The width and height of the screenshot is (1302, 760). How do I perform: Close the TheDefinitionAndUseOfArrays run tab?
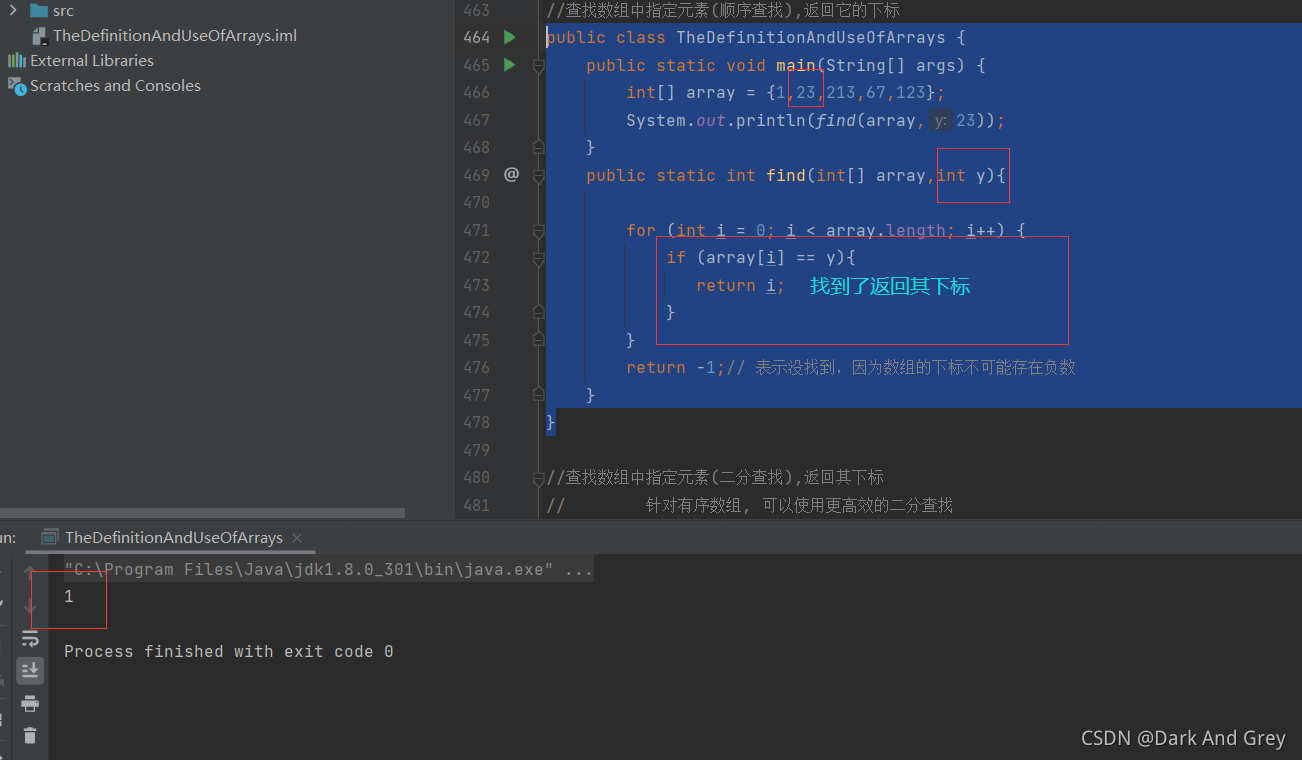pos(297,537)
